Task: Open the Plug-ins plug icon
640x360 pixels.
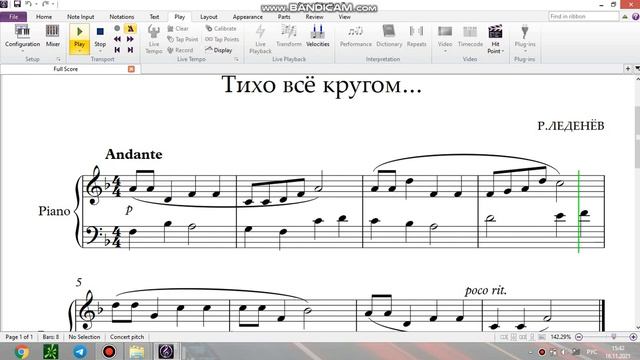Action: tap(525, 32)
